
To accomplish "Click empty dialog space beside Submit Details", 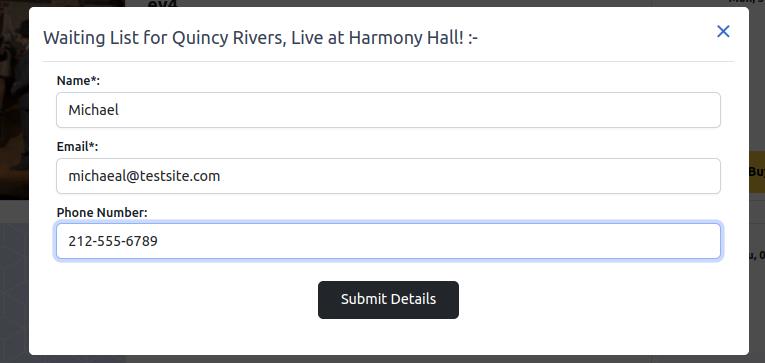I will pos(585,300).
